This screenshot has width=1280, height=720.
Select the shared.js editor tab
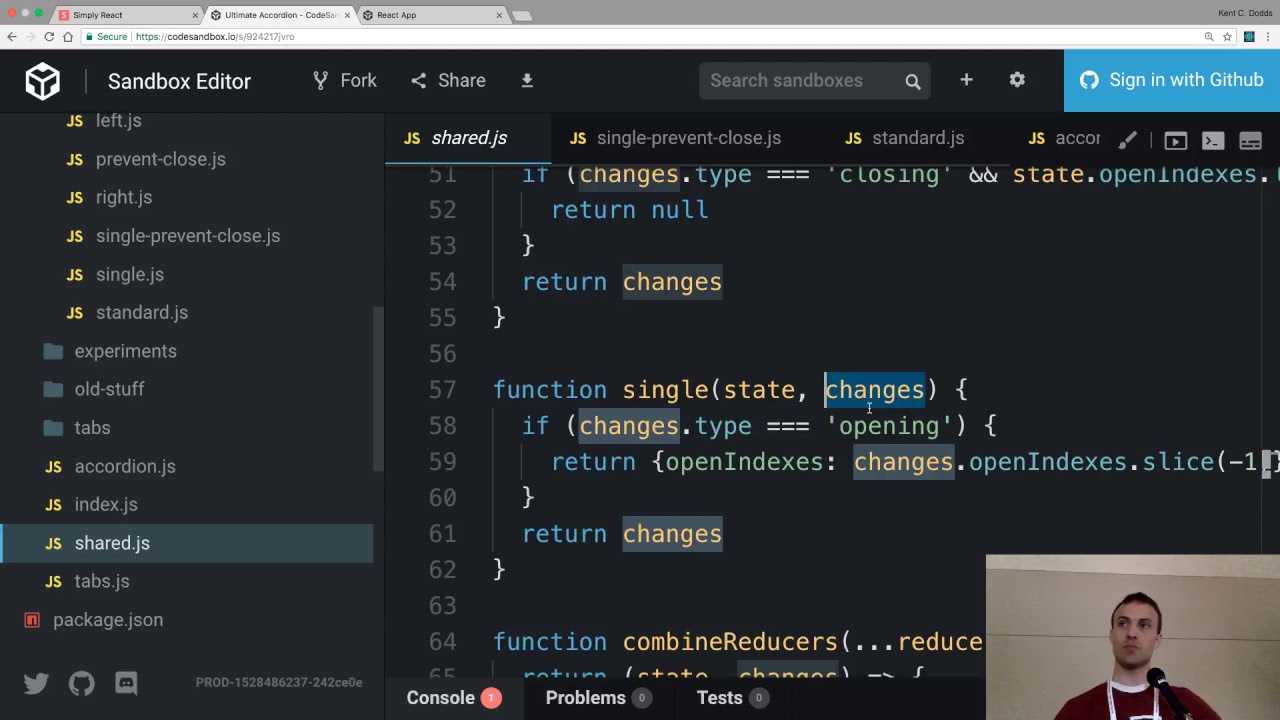pos(468,139)
